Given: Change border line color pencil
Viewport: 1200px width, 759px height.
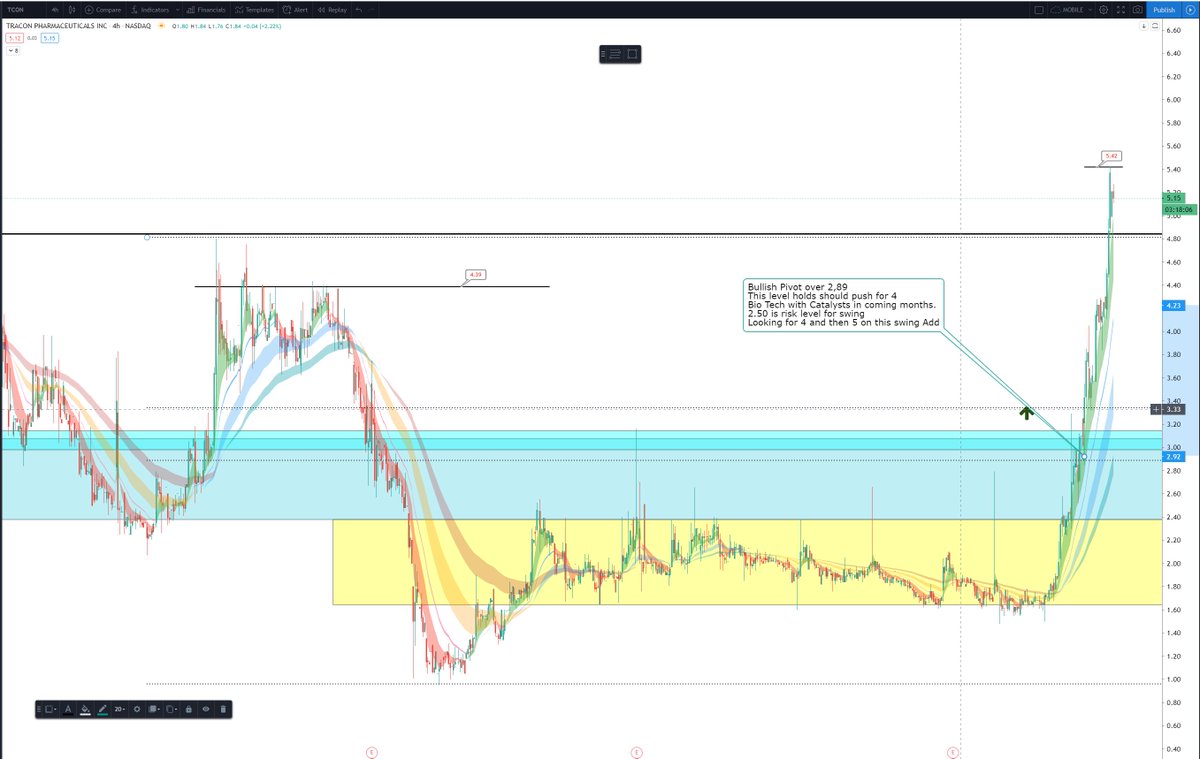Looking at the screenshot, I should click(x=102, y=709).
